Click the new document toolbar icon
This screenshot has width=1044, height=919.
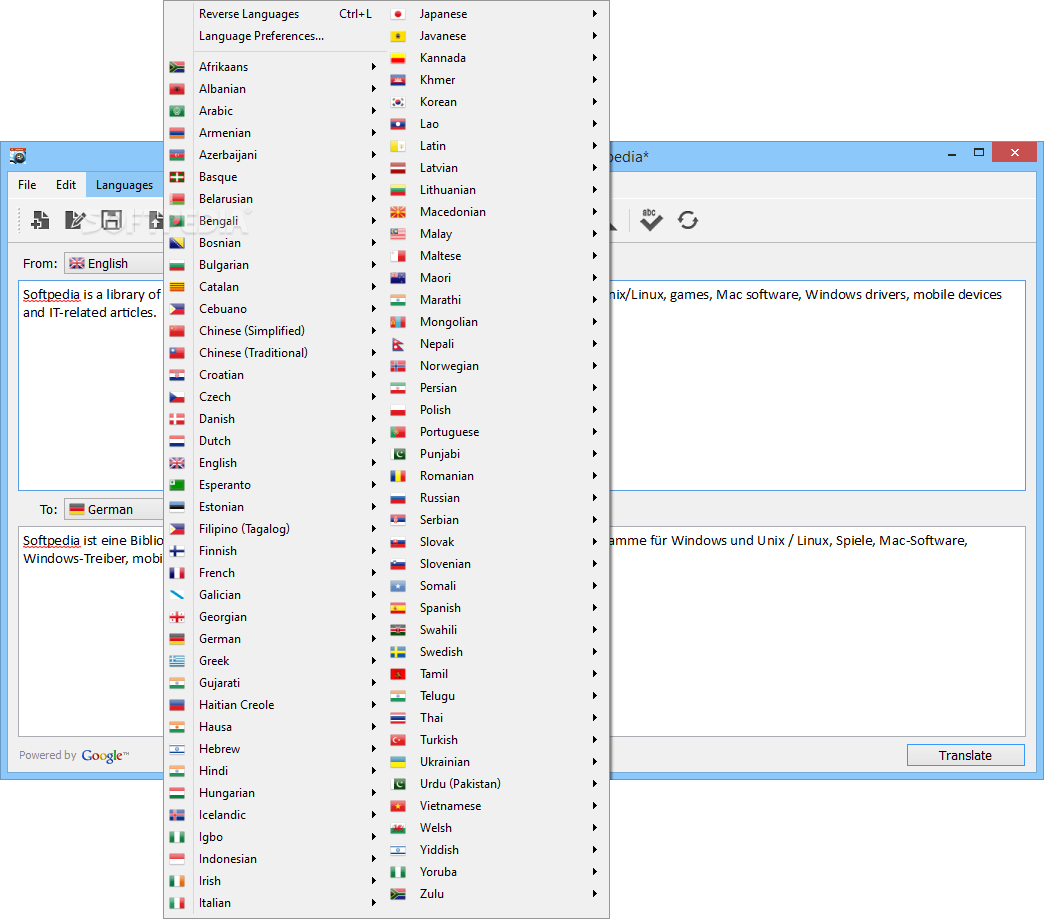tap(40, 220)
